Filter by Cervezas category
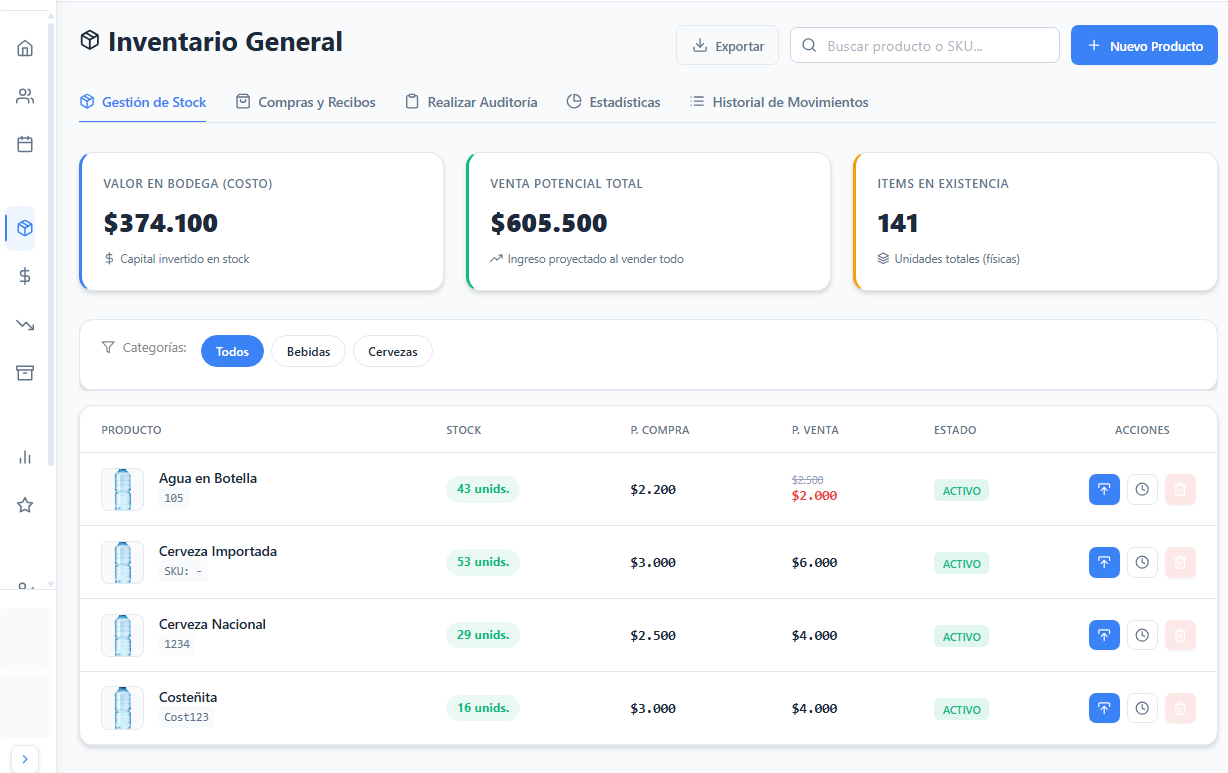The width and height of the screenshot is (1228, 773). point(392,352)
